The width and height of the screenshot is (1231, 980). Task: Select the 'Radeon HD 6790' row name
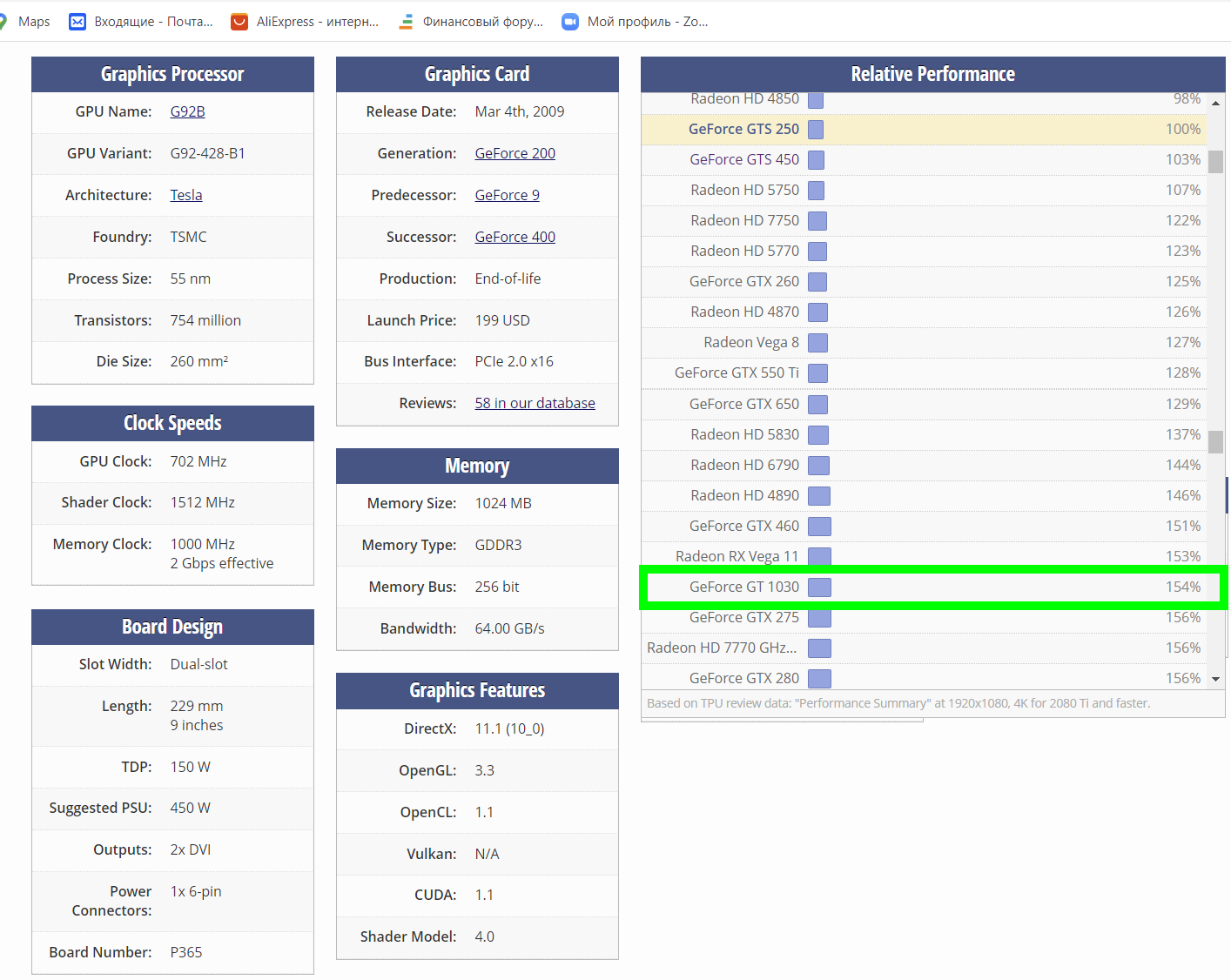pos(744,465)
